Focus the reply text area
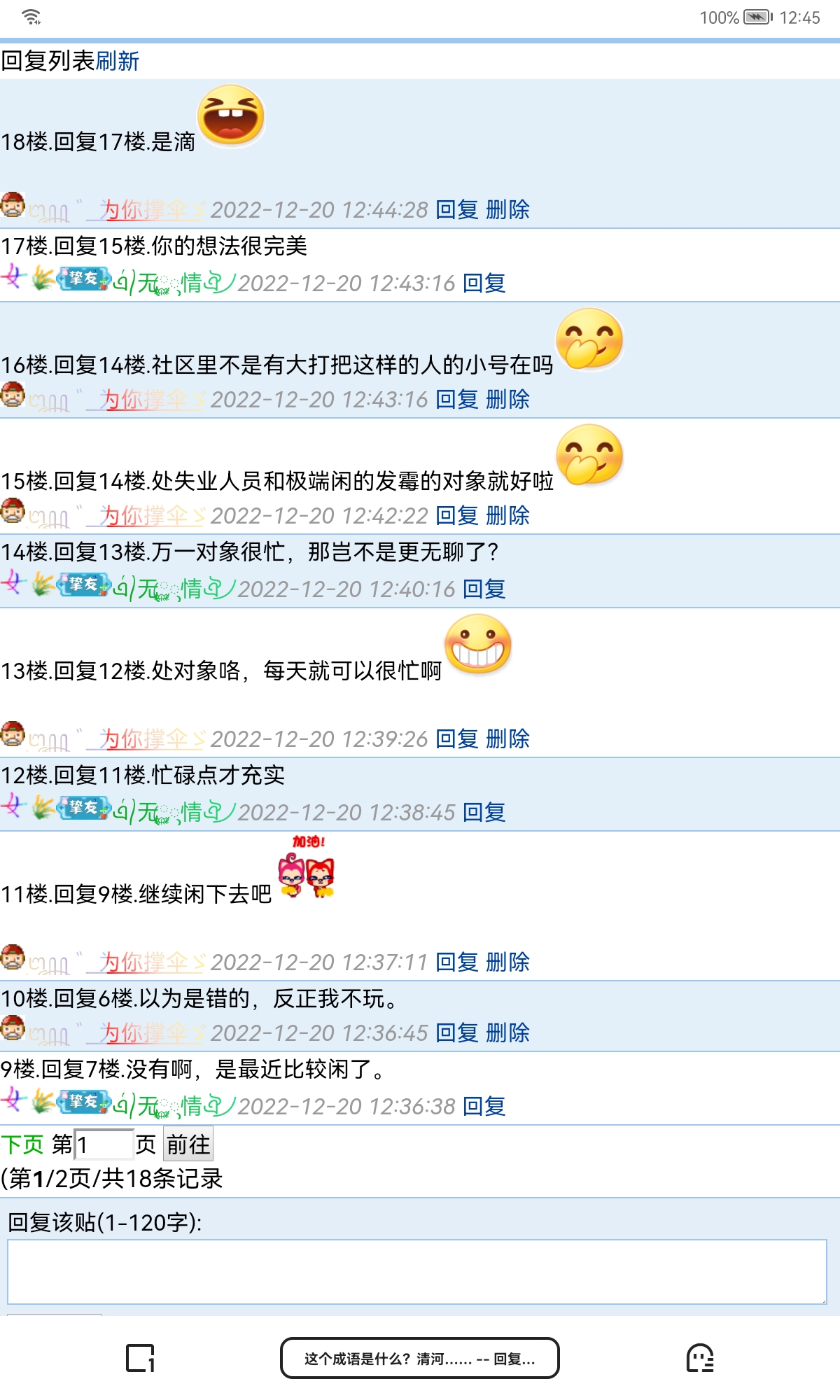This screenshot has height=1400, width=840. 417,1272
